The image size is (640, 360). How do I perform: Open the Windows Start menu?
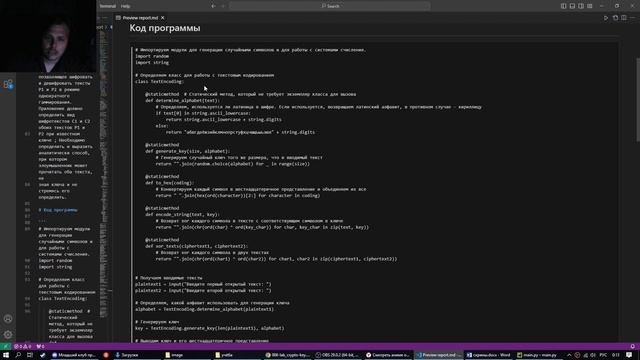(x=6, y=355)
